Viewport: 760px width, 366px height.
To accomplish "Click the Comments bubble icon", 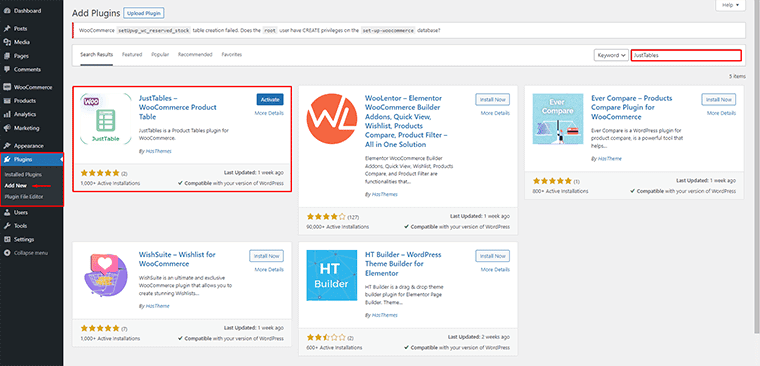I will 7,69.
